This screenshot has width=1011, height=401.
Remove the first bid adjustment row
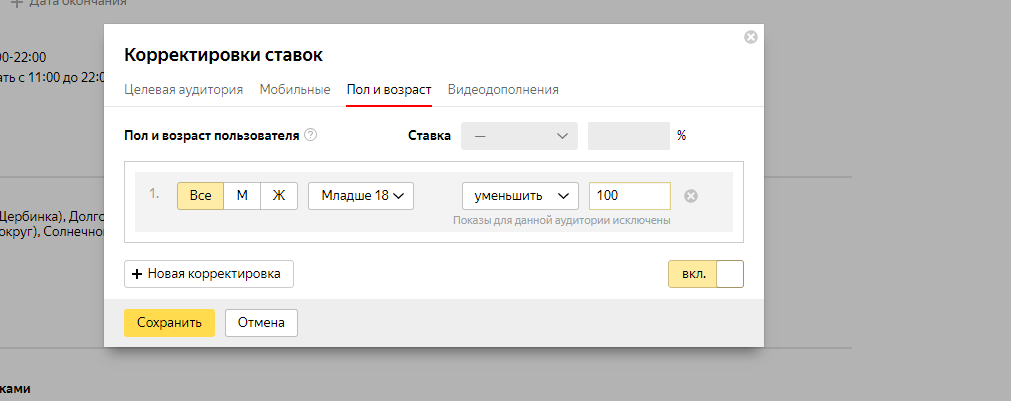point(690,196)
